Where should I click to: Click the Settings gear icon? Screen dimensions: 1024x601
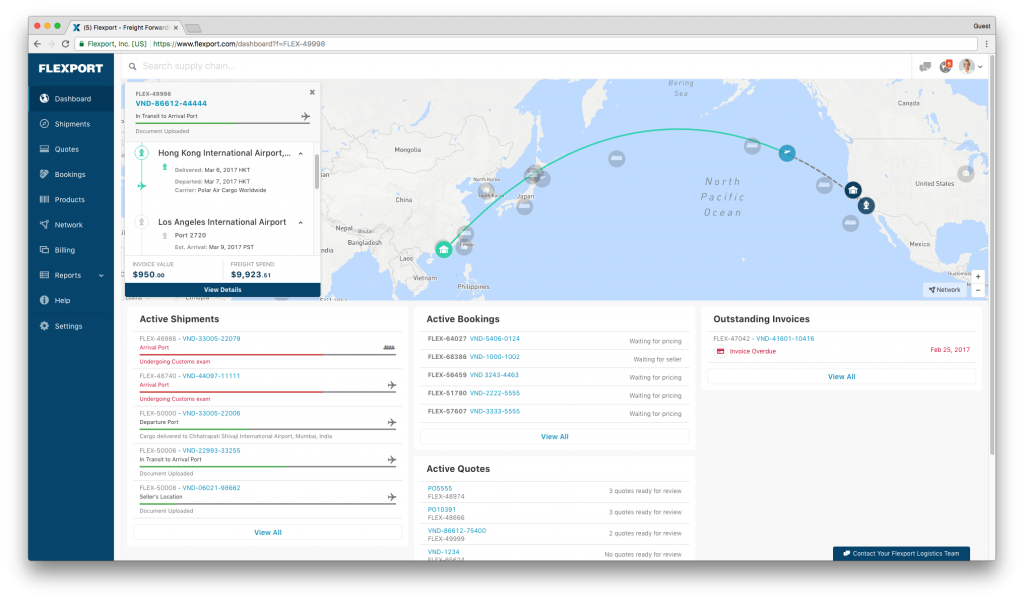click(44, 326)
